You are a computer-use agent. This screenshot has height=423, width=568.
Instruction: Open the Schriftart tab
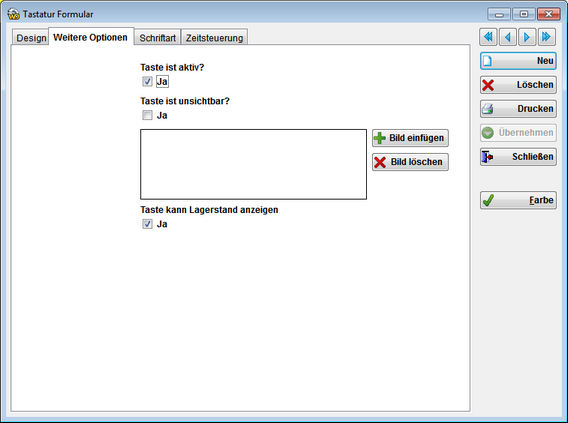pyautogui.click(x=158, y=38)
